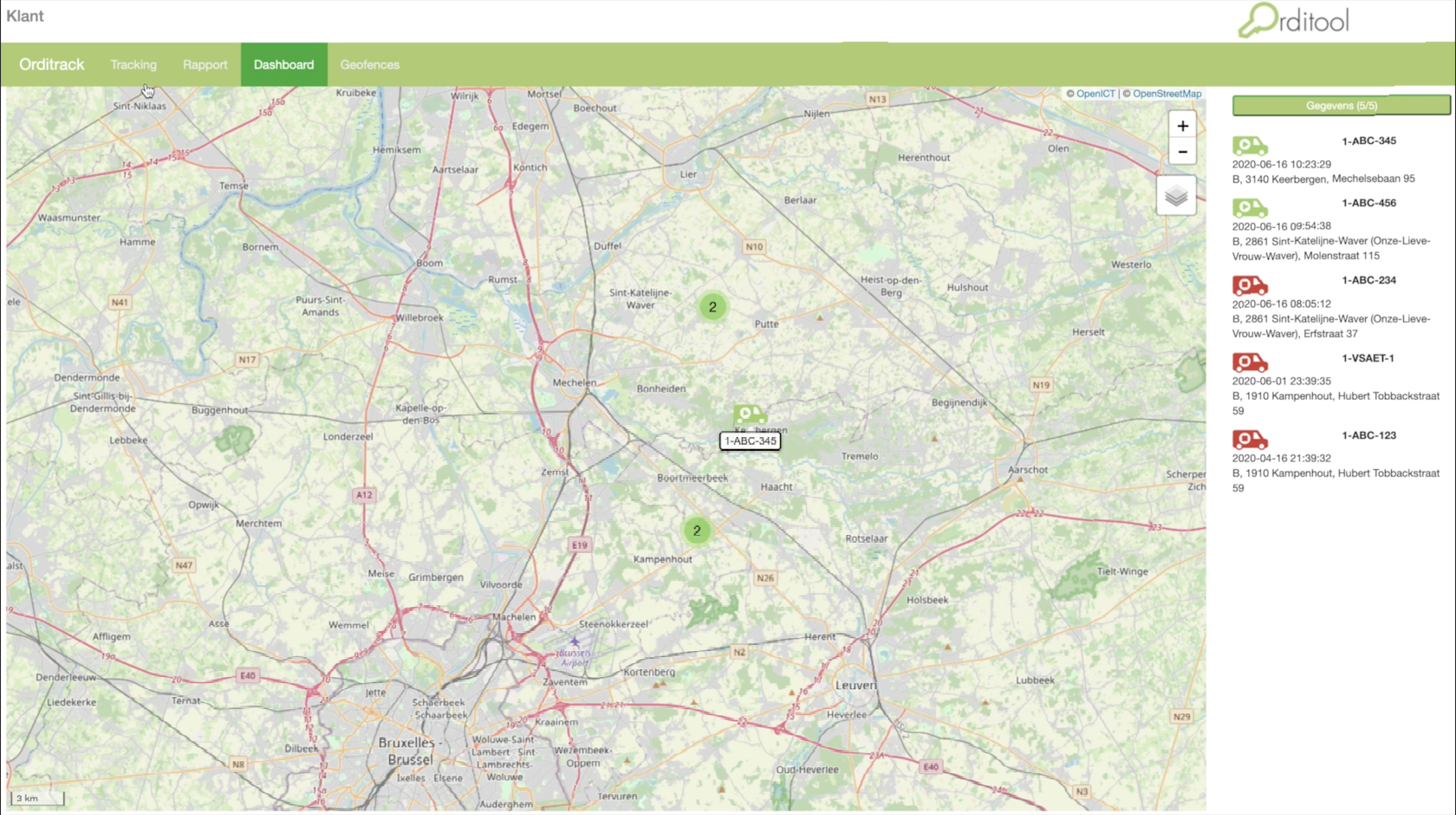Zoom in on the map
Image resolution: width=1456 pixels, height=815 pixels.
(x=1182, y=126)
